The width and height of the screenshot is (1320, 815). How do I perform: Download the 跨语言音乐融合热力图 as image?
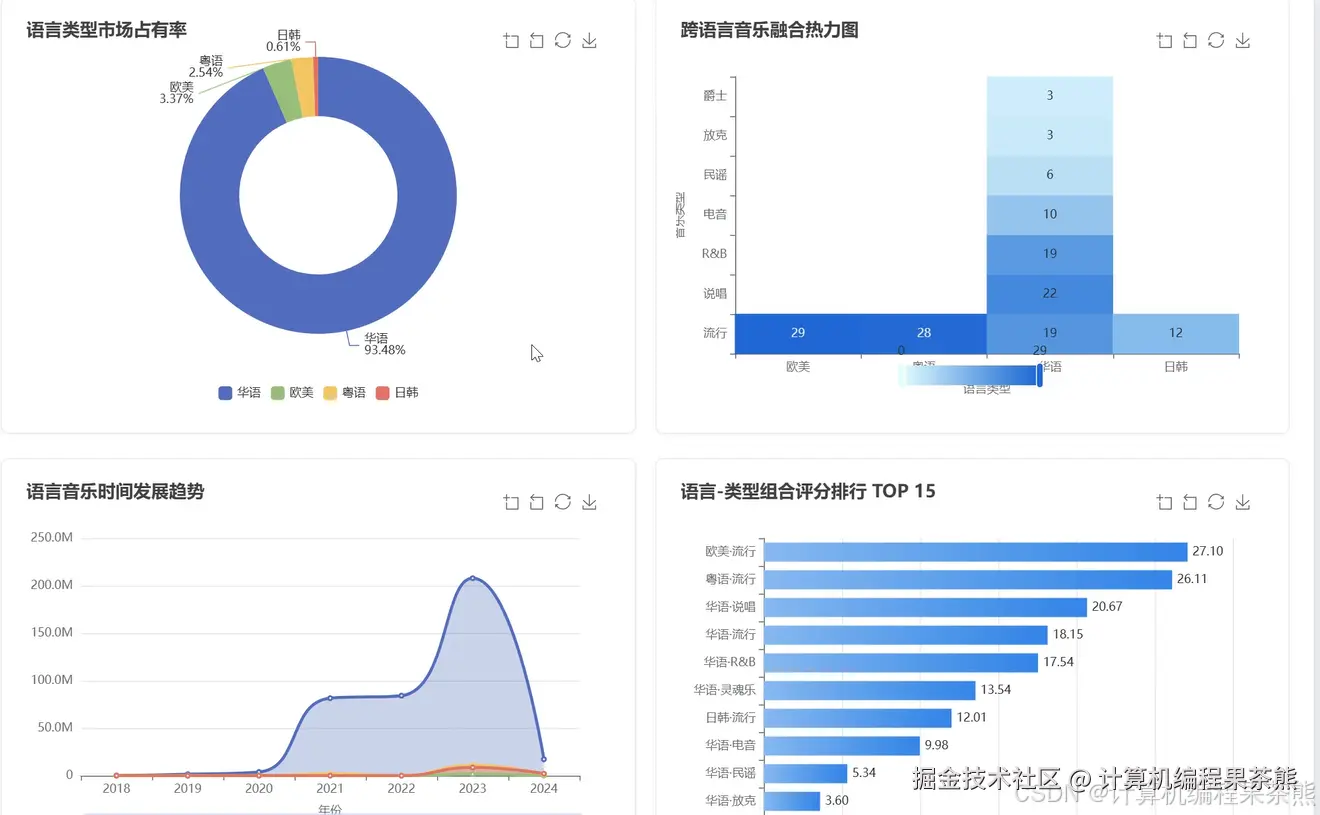[x=1242, y=40]
